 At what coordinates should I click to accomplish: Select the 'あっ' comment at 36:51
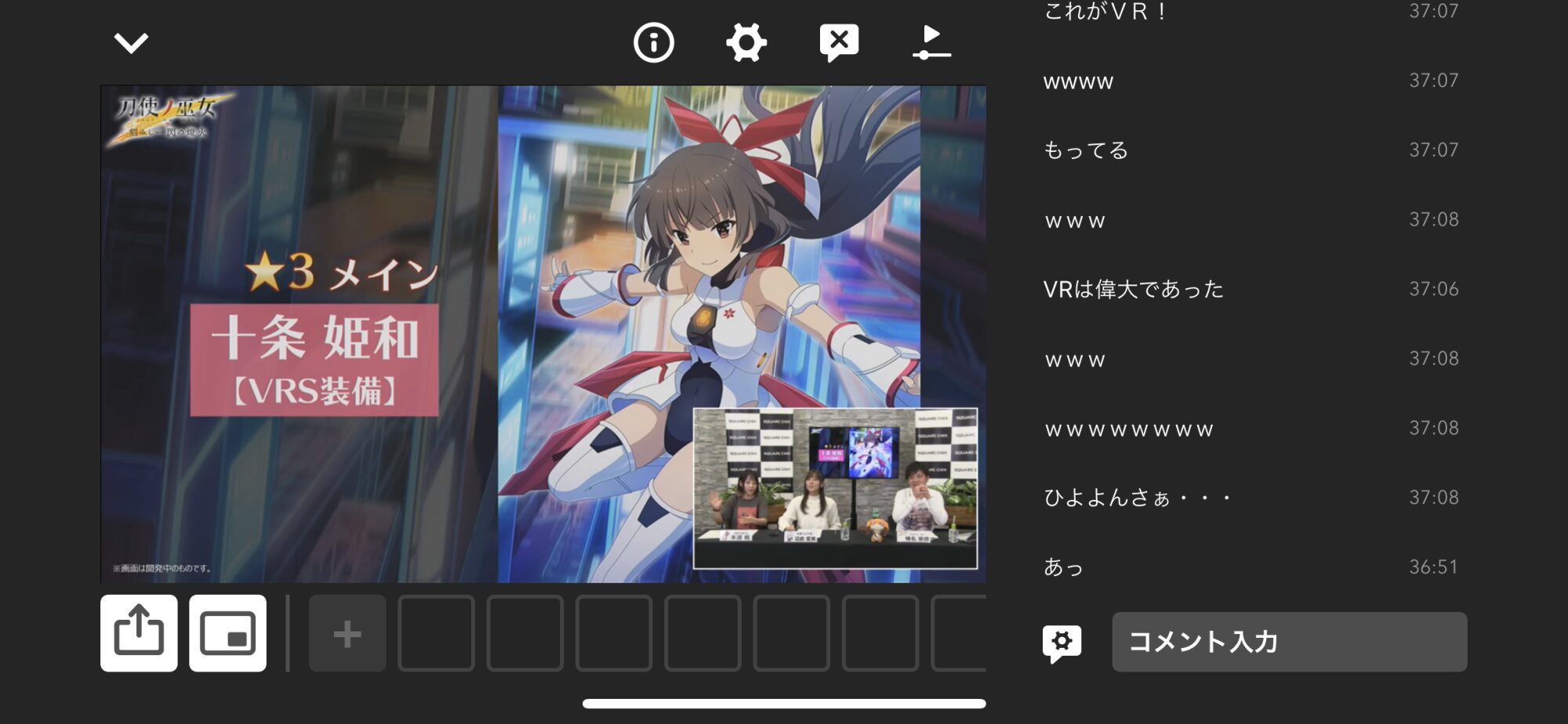tap(1064, 567)
